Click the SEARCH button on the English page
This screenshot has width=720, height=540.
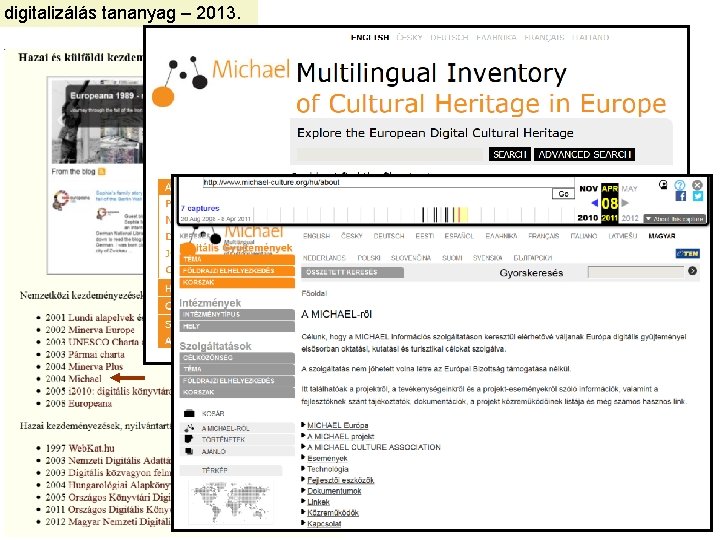click(x=510, y=154)
